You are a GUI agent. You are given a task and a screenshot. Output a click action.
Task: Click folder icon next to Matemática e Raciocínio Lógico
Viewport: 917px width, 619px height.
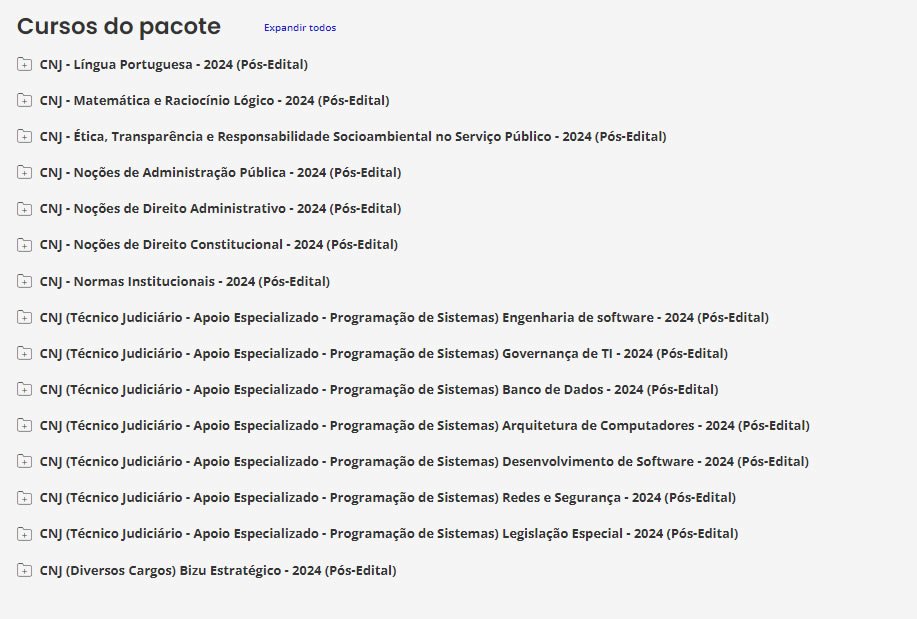[24, 101]
